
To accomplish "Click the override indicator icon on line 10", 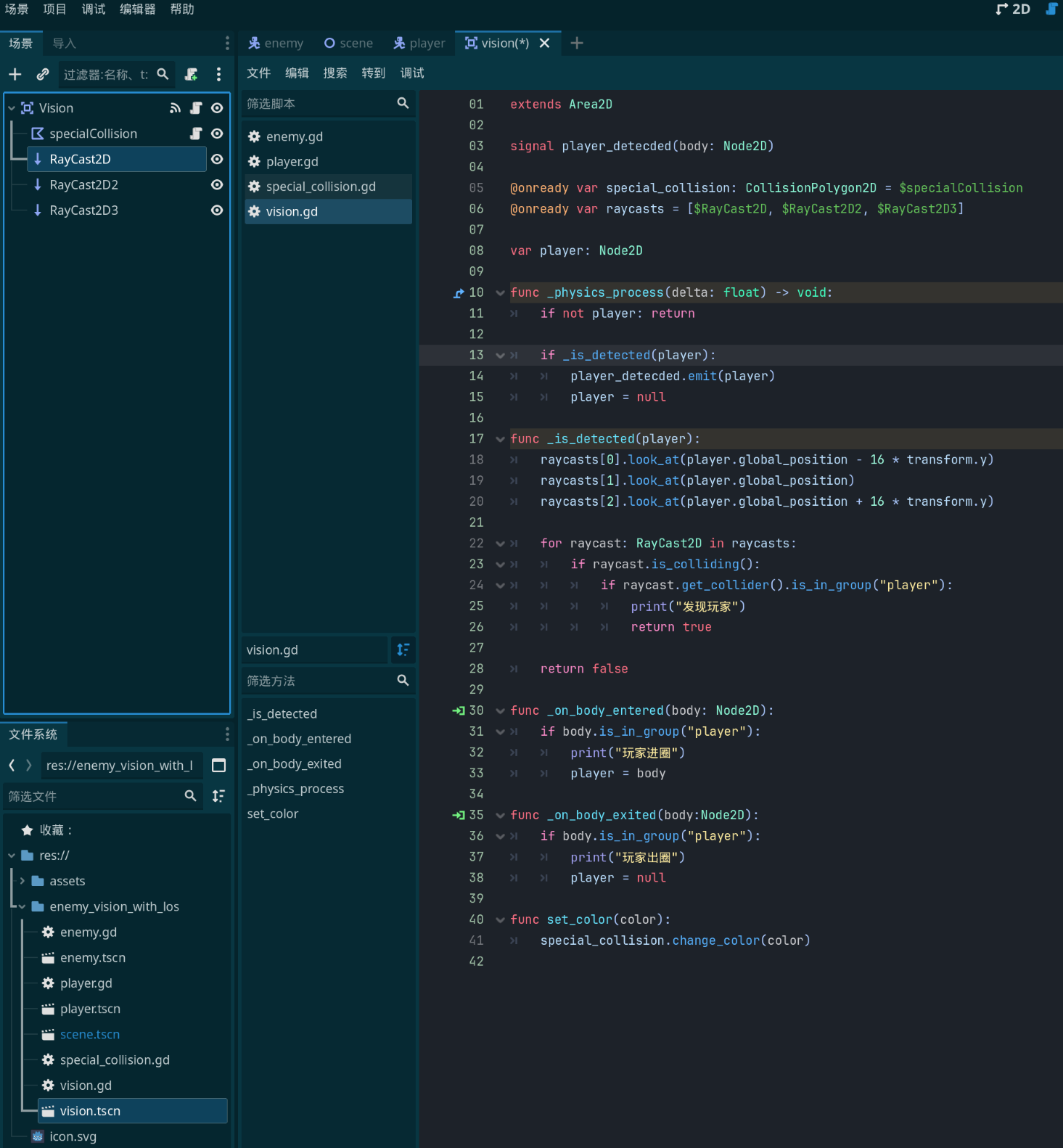I will point(458,293).
